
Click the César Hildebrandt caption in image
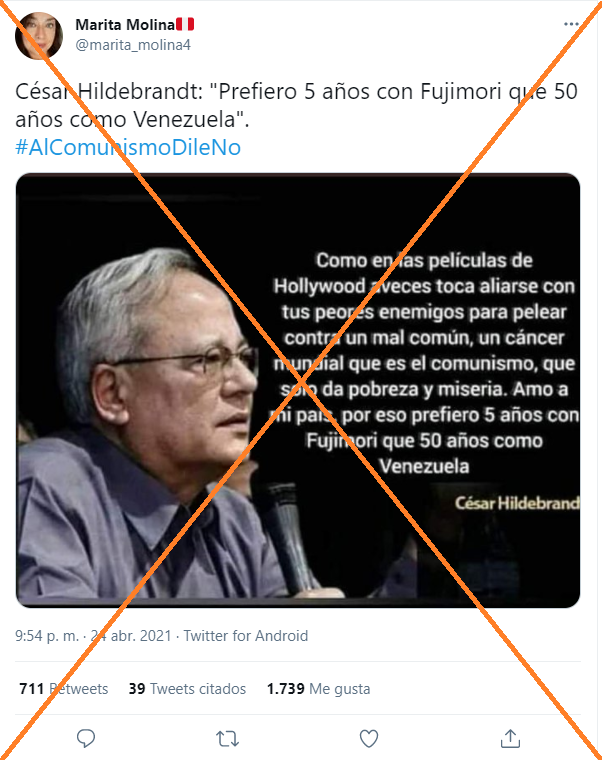click(x=517, y=503)
